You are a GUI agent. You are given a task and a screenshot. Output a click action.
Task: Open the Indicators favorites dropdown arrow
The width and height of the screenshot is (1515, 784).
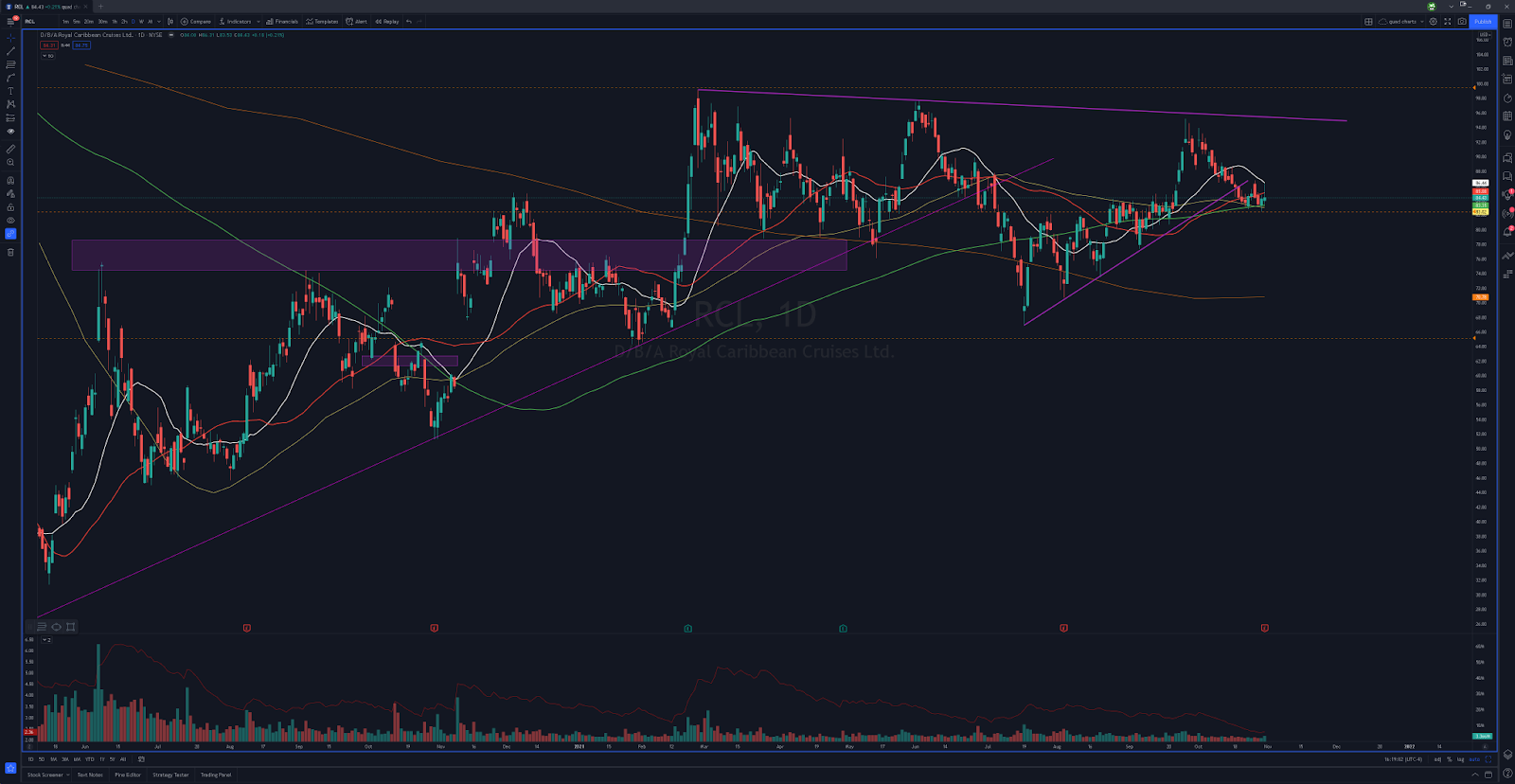point(258,21)
